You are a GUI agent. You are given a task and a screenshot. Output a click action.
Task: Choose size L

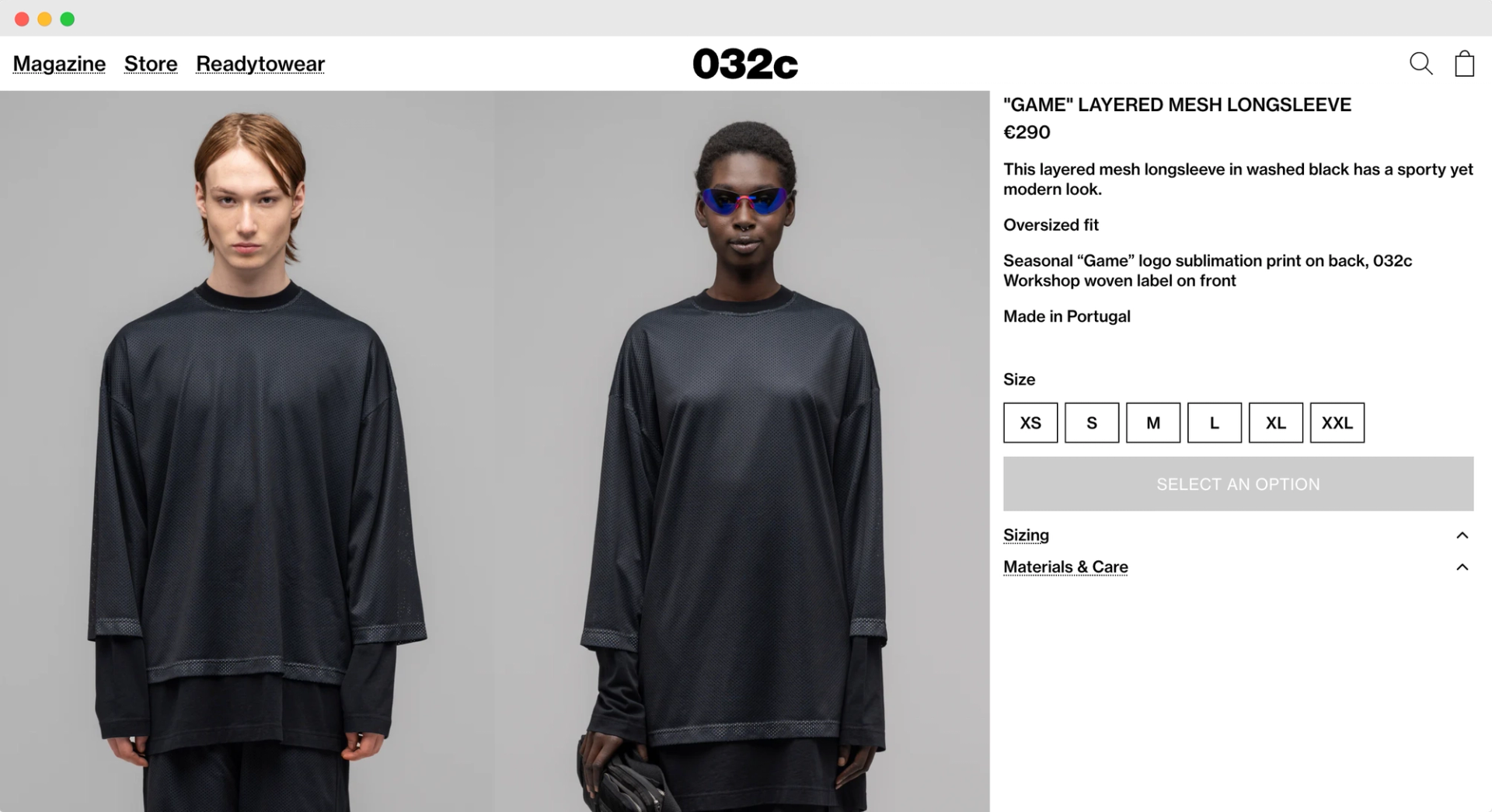(x=1215, y=423)
